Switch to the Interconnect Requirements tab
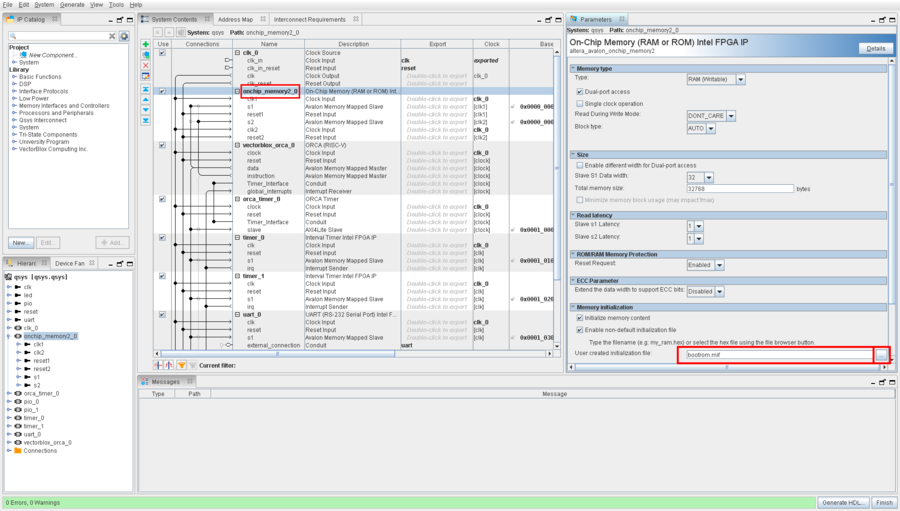Image resolution: width=900 pixels, height=511 pixels. coord(310,20)
